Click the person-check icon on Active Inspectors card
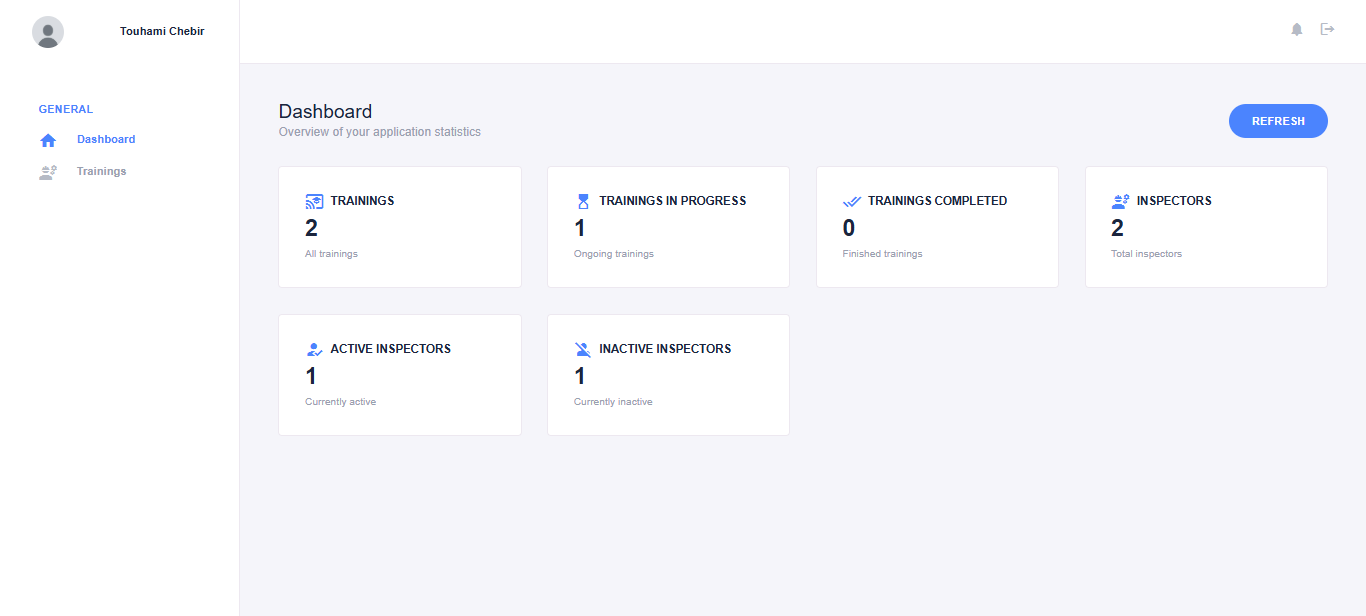The image size is (1366, 616). tap(313, 348)
